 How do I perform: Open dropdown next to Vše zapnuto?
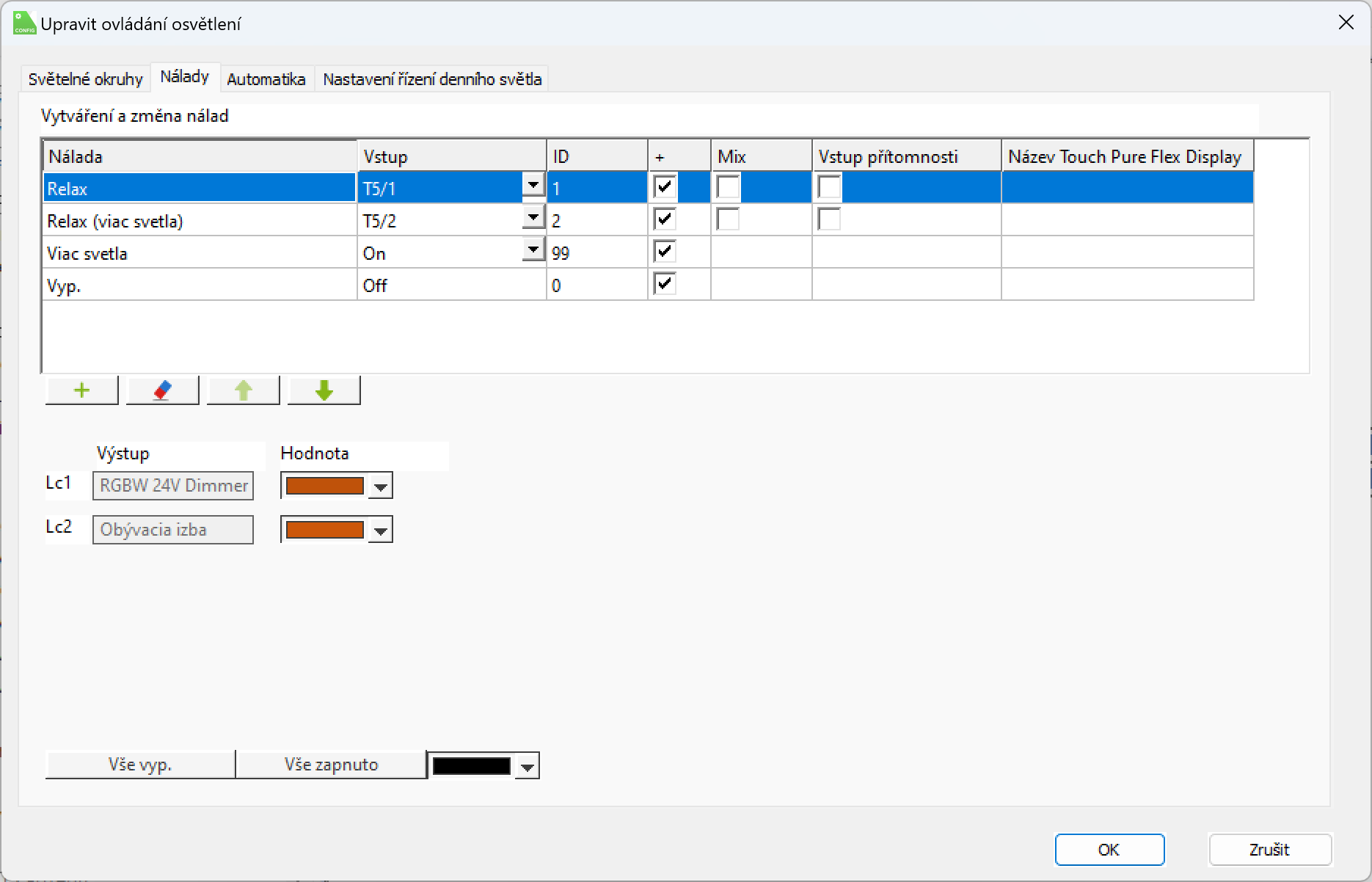coord(527,767)
